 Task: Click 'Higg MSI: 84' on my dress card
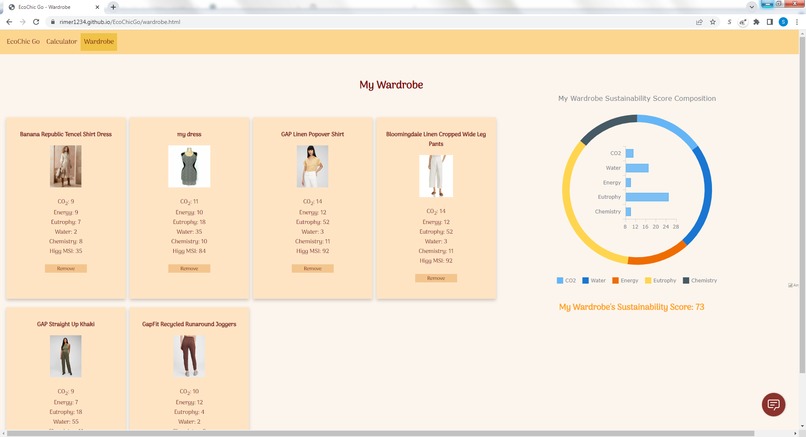point(189,251)
